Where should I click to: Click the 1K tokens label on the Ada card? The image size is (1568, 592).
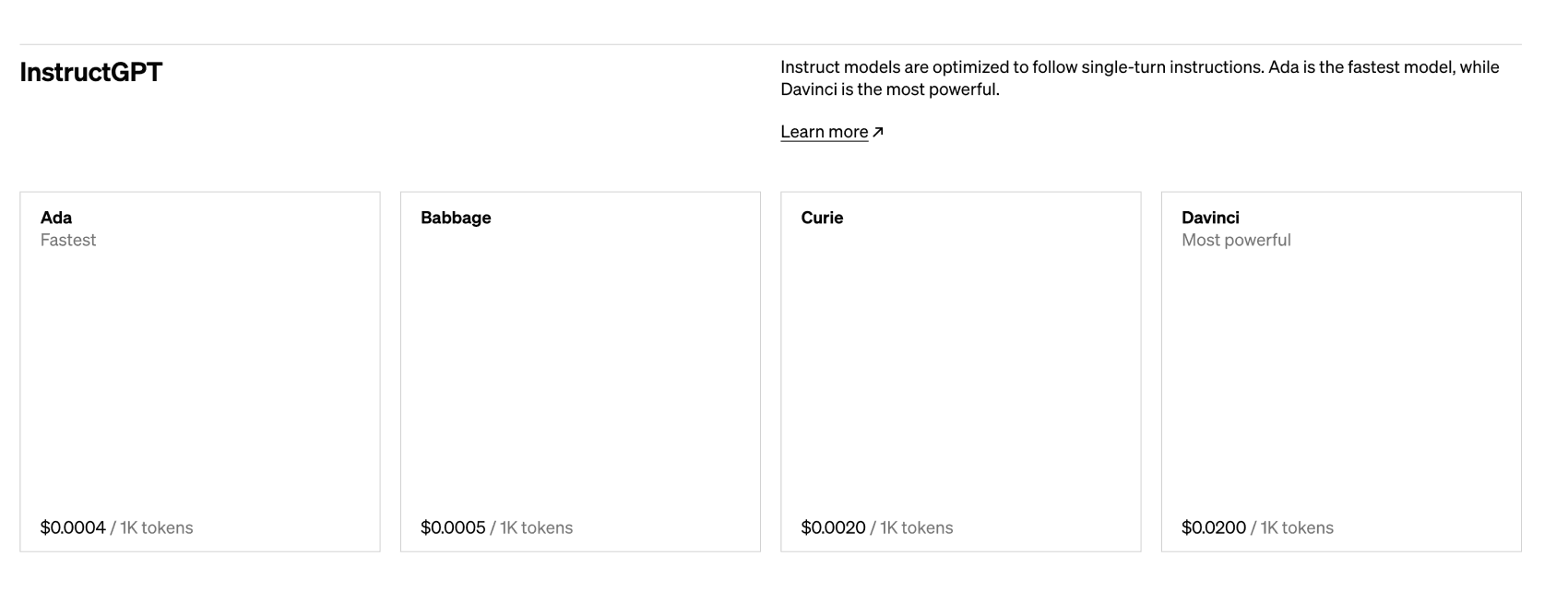coord(157,527)
